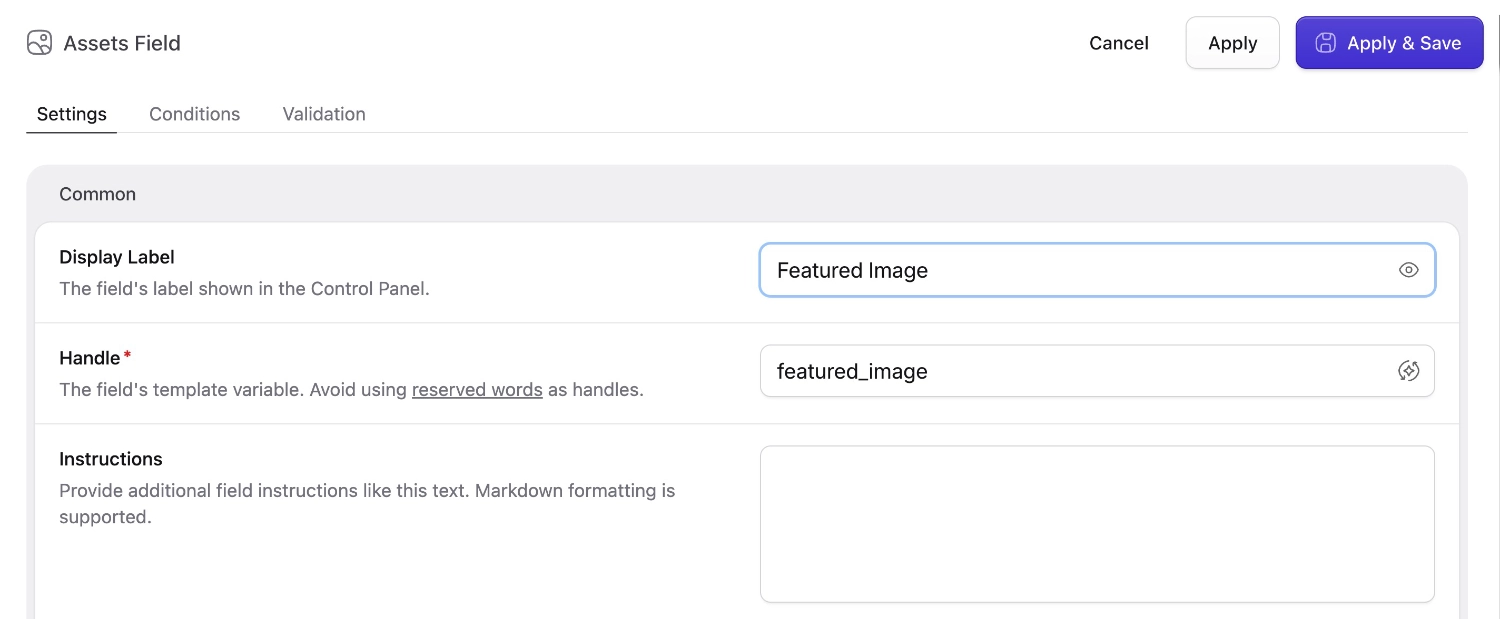Switch to the Conditions tab
1500x619 pixels.
click(x=194, y=113)
